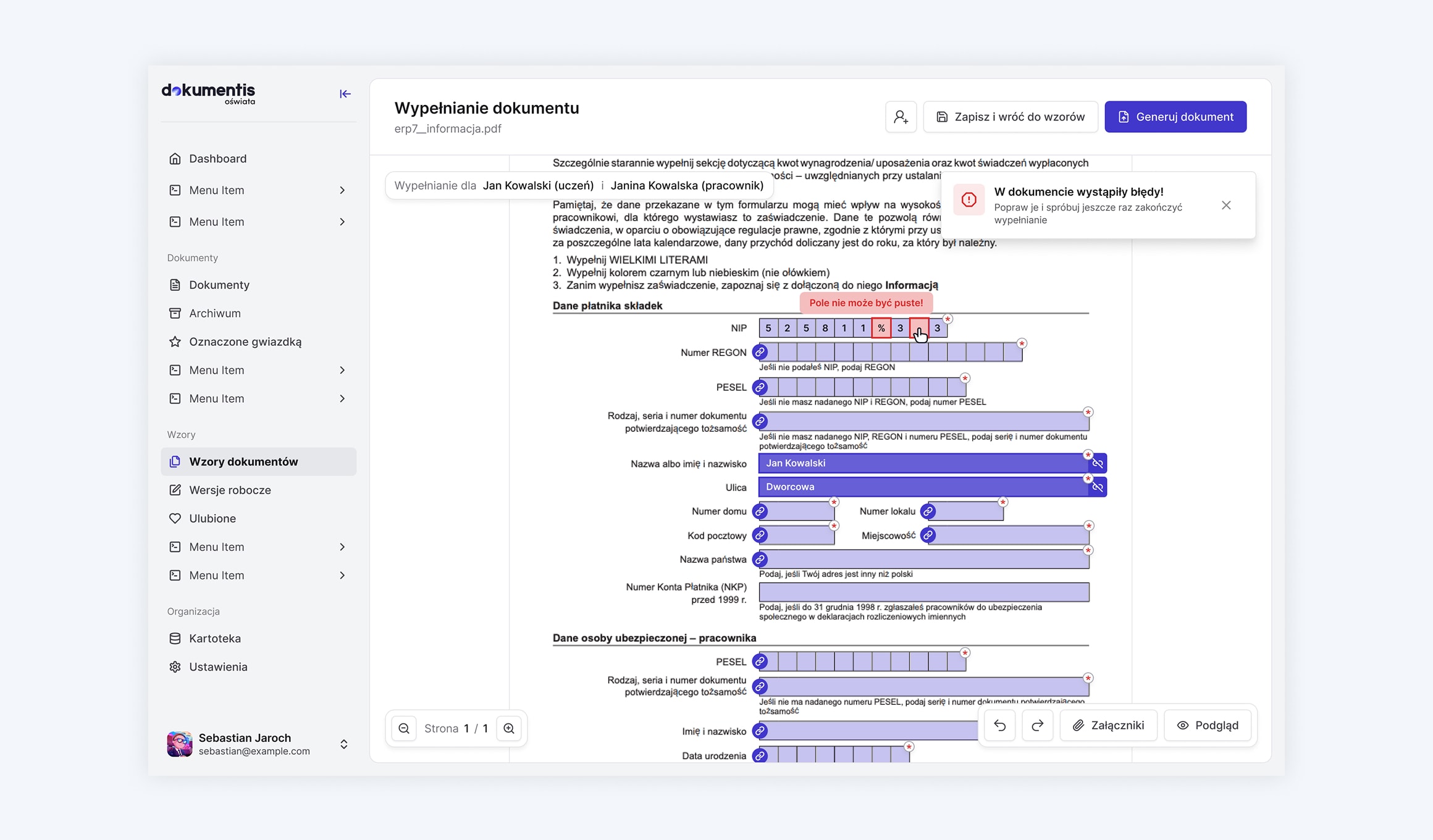This screenshot has height=840, width=1433.
Task: Click the Numer domu input field
Action: point(797,511)
